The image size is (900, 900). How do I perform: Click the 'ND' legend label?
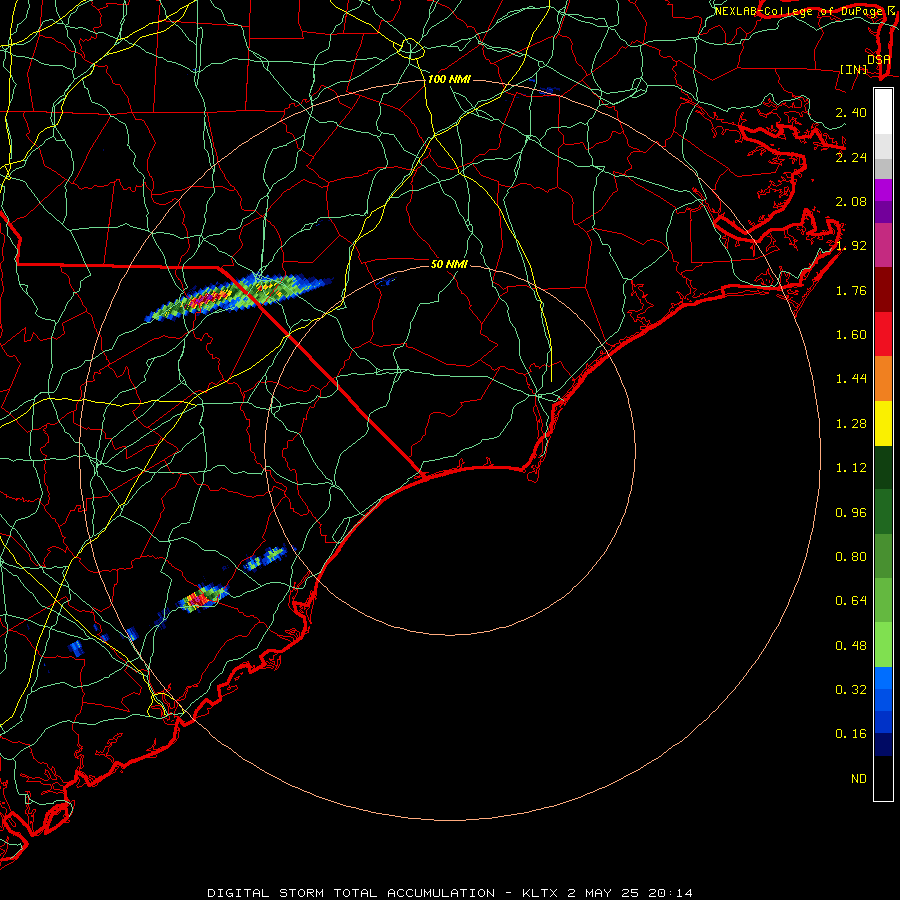click(859, 779)
